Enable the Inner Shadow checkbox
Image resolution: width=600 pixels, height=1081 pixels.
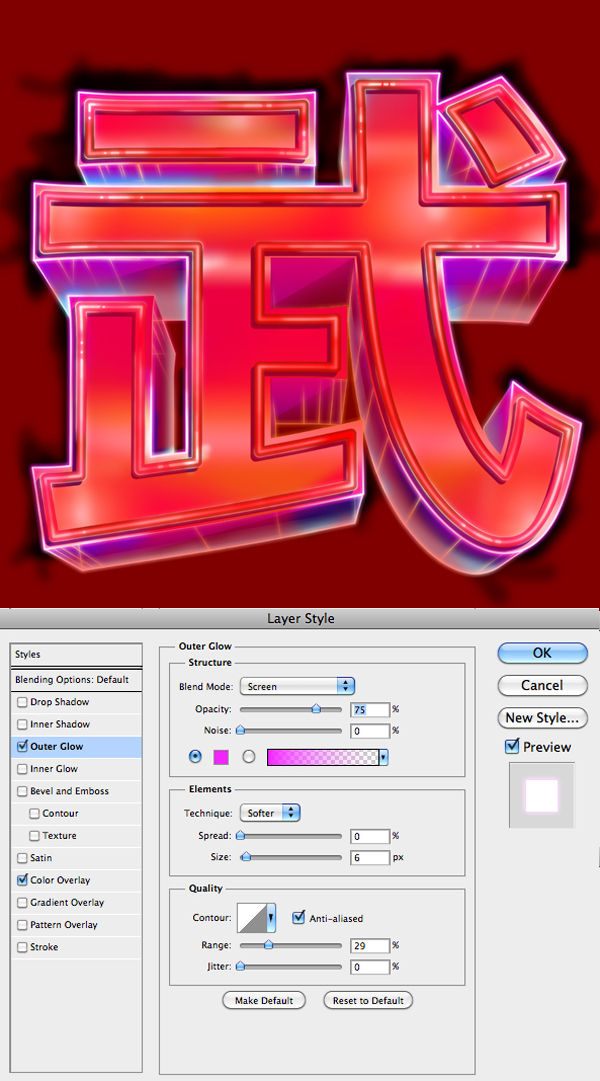click(x=22, y=725)
